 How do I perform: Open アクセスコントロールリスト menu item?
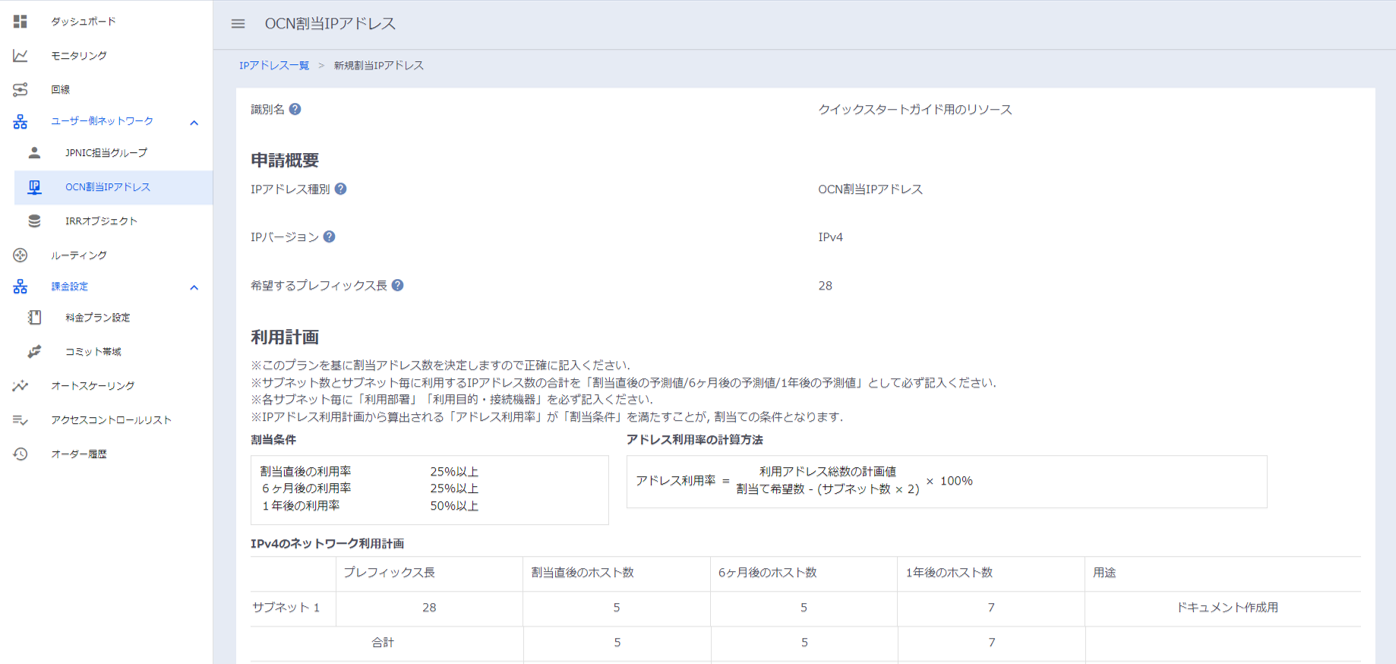click(x=111, y=420)
